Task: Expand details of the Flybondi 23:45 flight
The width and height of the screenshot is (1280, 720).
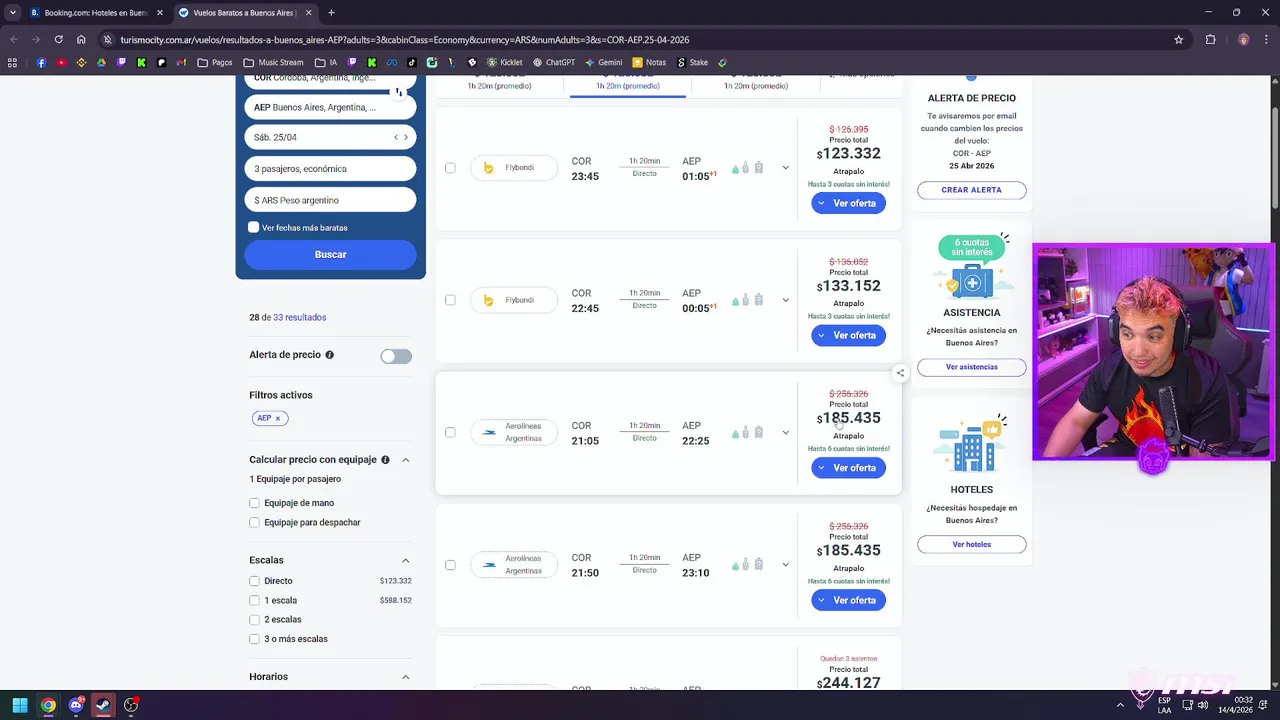Action: click(785, 168)
